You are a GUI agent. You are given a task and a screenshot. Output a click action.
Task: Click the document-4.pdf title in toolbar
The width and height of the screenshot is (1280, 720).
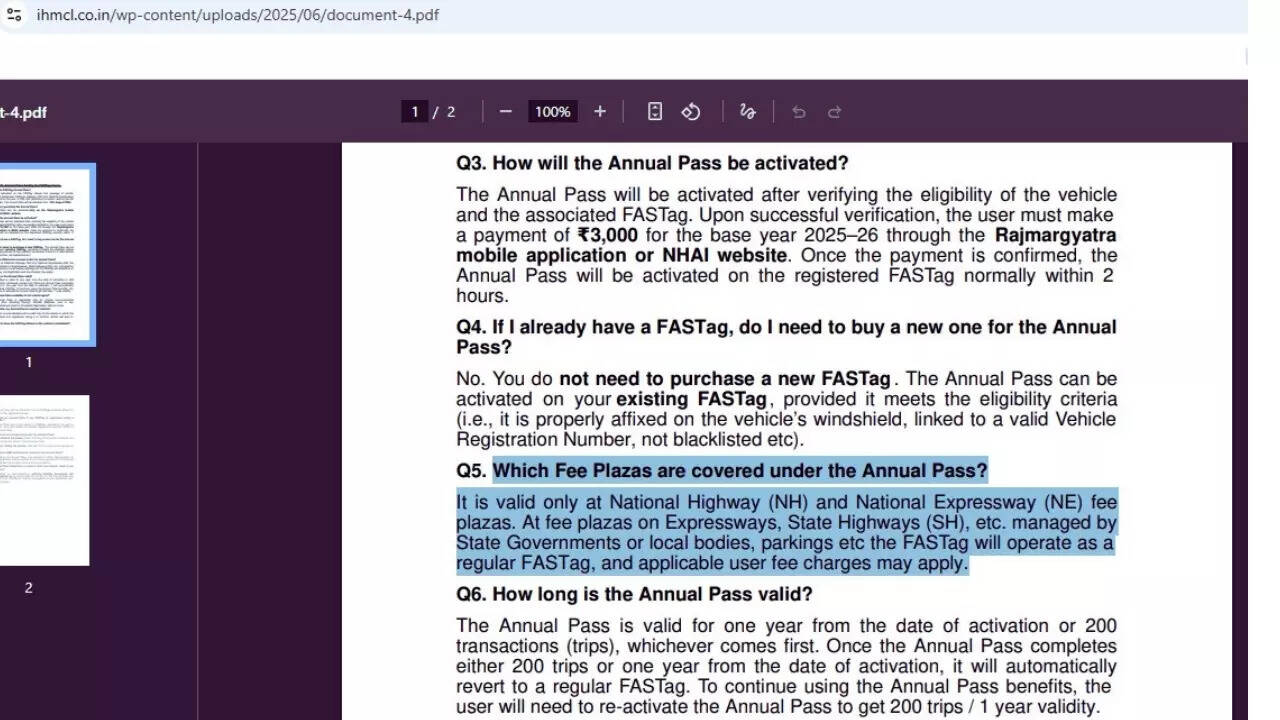click(x=24, y=112)
